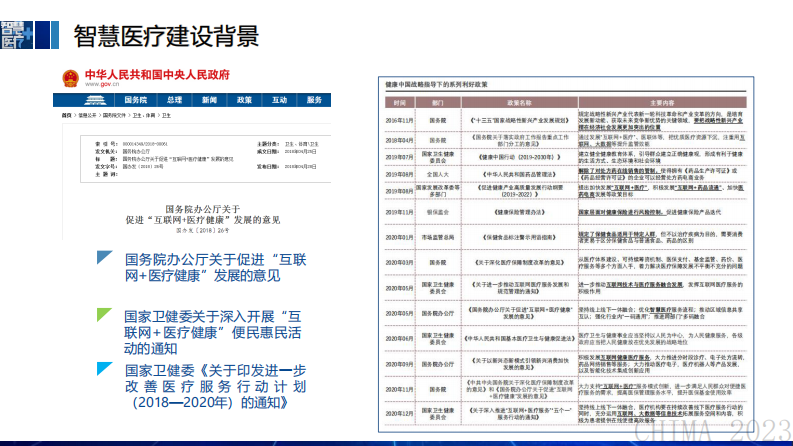Click the date cell 2020年01月
793x446 pixels.
(x=400, y=237)
